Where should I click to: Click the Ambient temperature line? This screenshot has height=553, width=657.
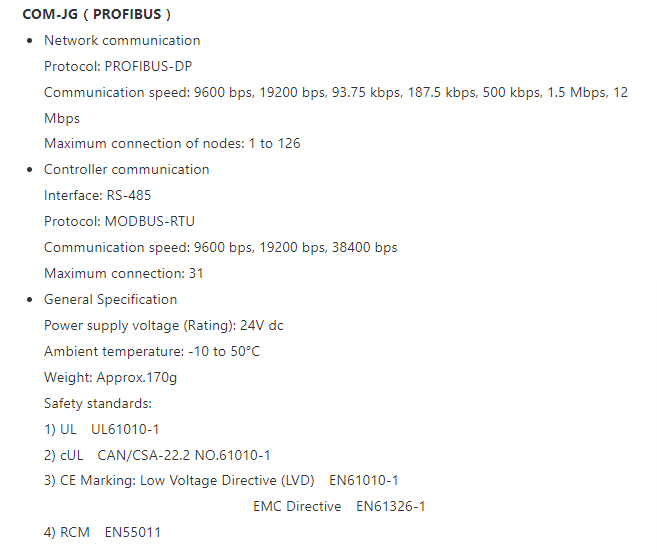[x=152, y=351]
